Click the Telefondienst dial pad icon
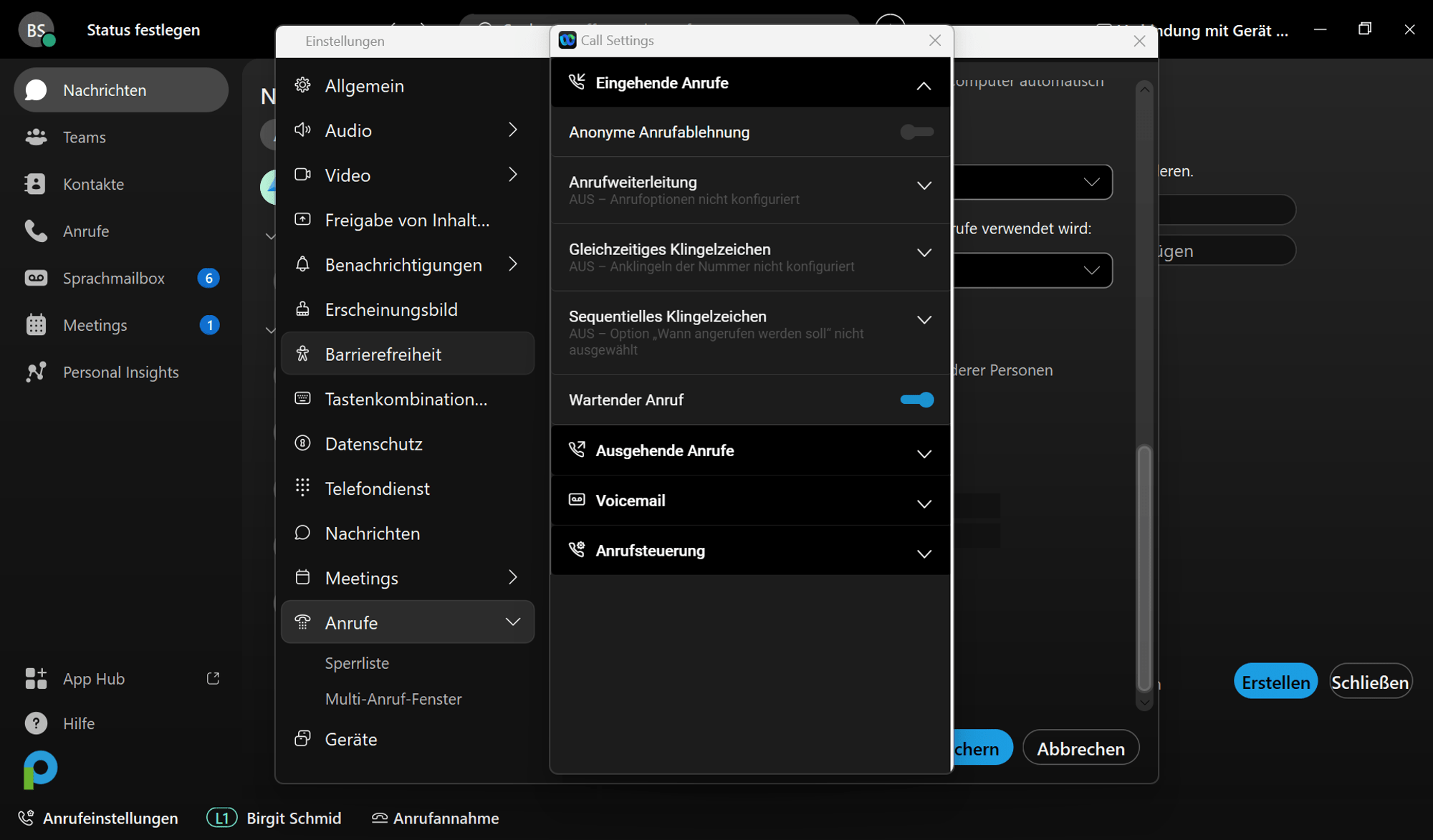The height and width of the screenshot is (840, 1433). pyautogui.click(x=303, y=488)
